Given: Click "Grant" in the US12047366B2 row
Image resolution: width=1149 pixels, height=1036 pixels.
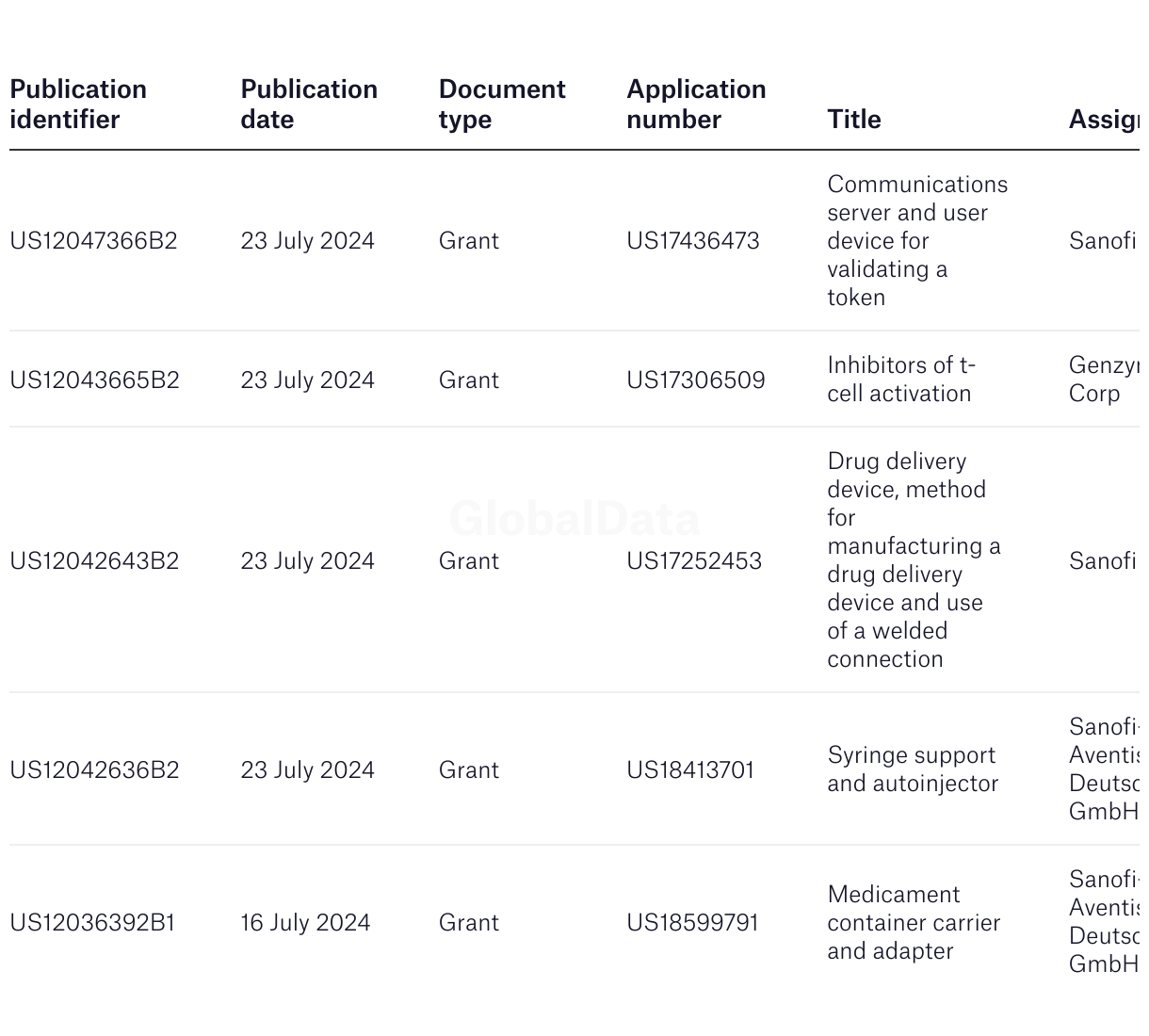Looking at the screenshot, I should [469, 241].
